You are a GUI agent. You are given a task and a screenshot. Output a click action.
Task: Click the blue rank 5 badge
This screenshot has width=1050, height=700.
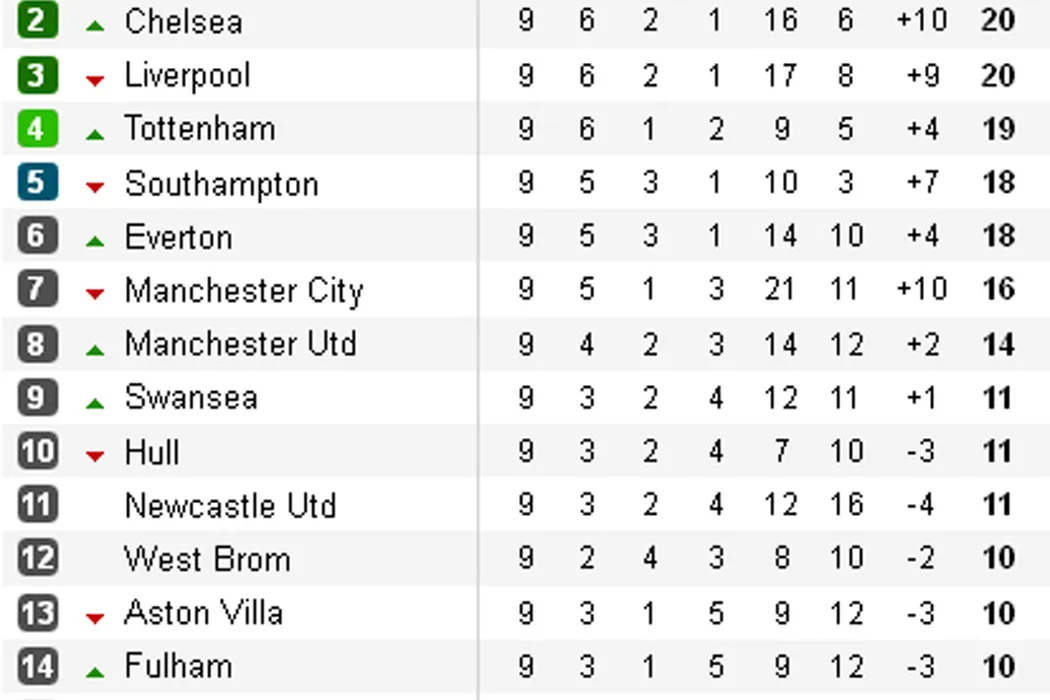37,183
